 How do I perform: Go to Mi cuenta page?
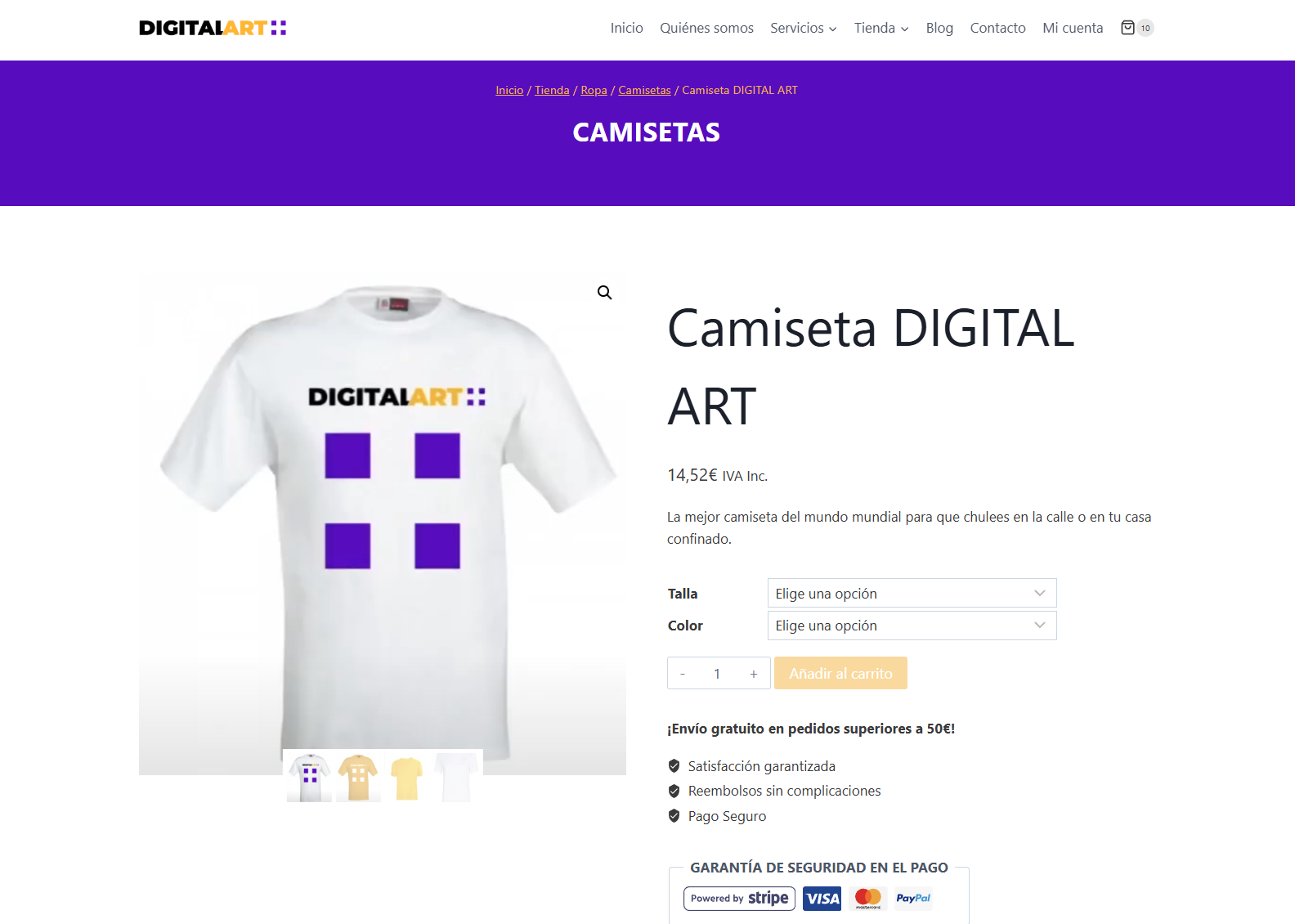click(x=1073, y=28)
